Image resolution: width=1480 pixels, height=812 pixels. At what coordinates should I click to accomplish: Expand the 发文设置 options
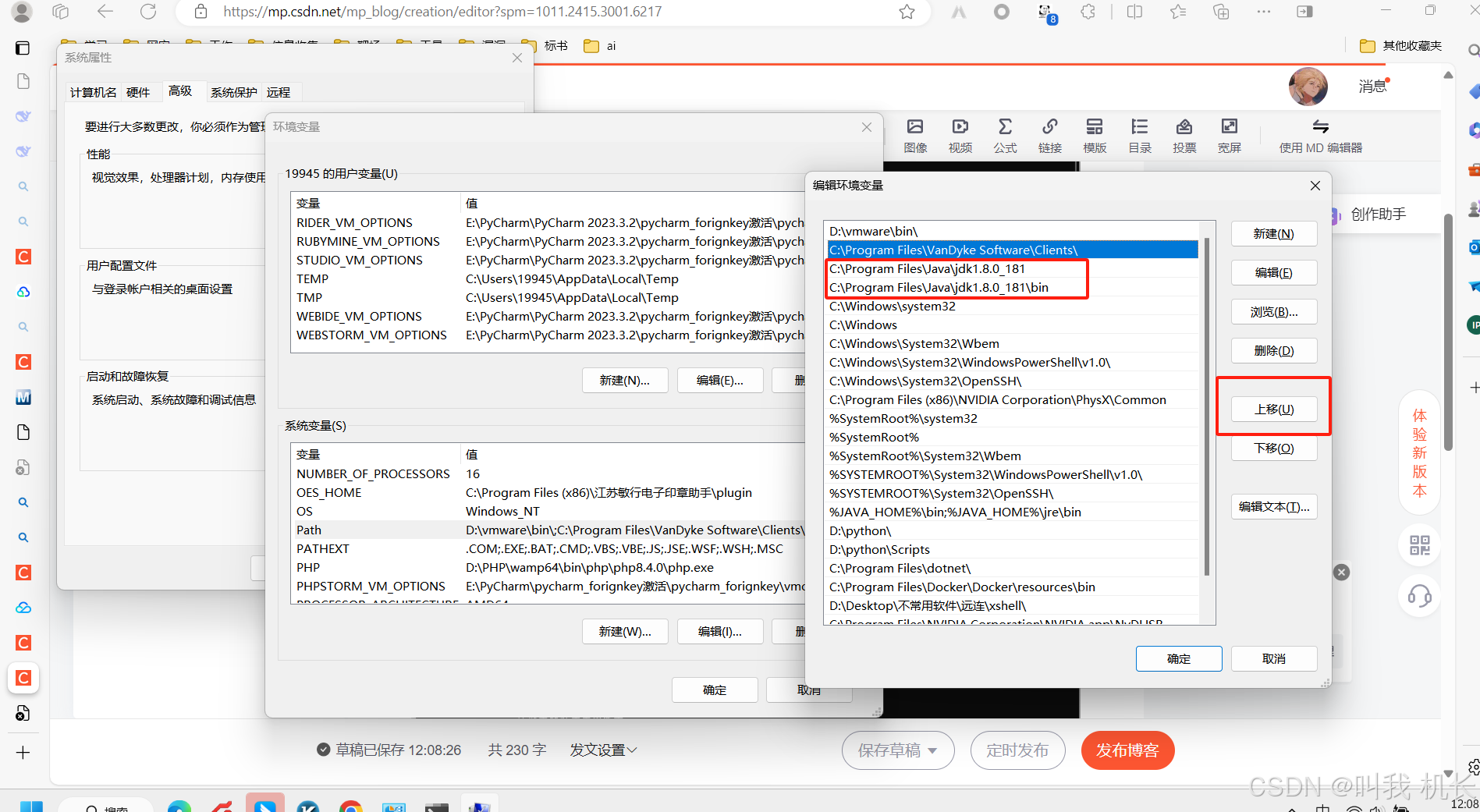(x=602, y=750)
